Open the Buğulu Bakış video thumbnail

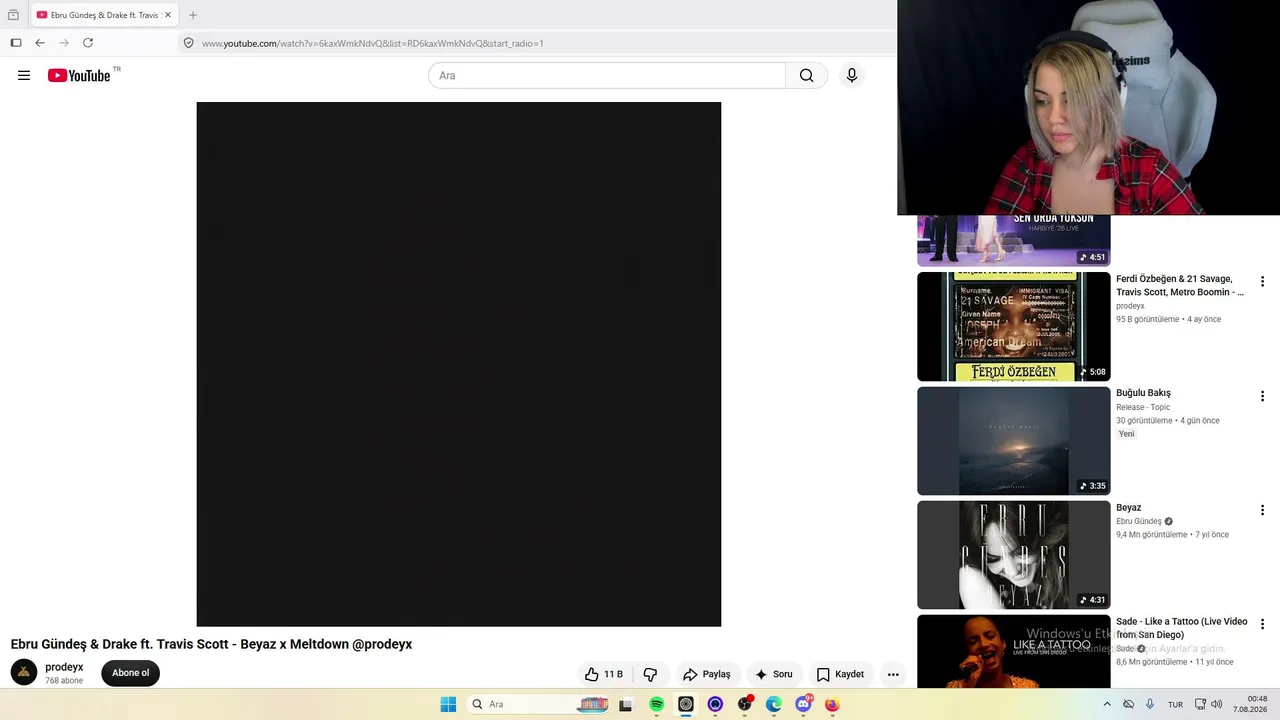1014,441
